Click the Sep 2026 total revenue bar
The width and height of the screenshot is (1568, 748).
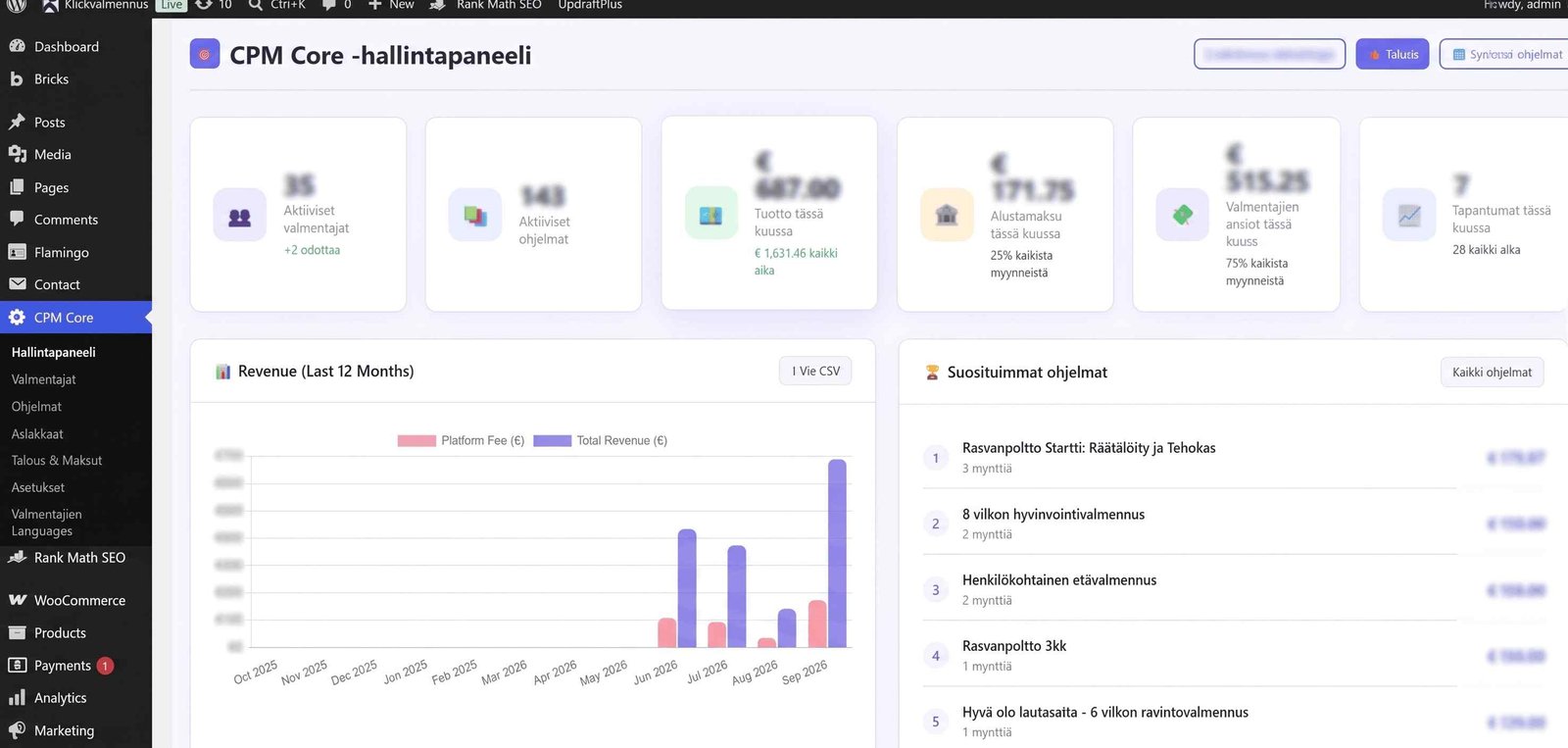pyautogui.click(x=837, y=553)
